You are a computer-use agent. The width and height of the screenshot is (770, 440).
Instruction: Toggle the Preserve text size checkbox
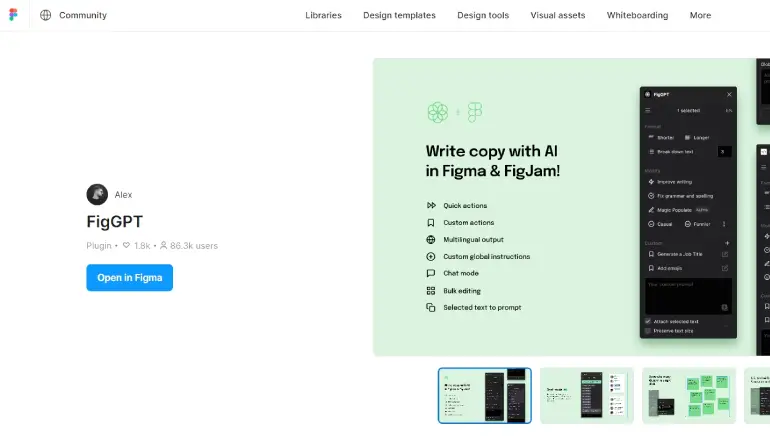(x=648, y=331)
